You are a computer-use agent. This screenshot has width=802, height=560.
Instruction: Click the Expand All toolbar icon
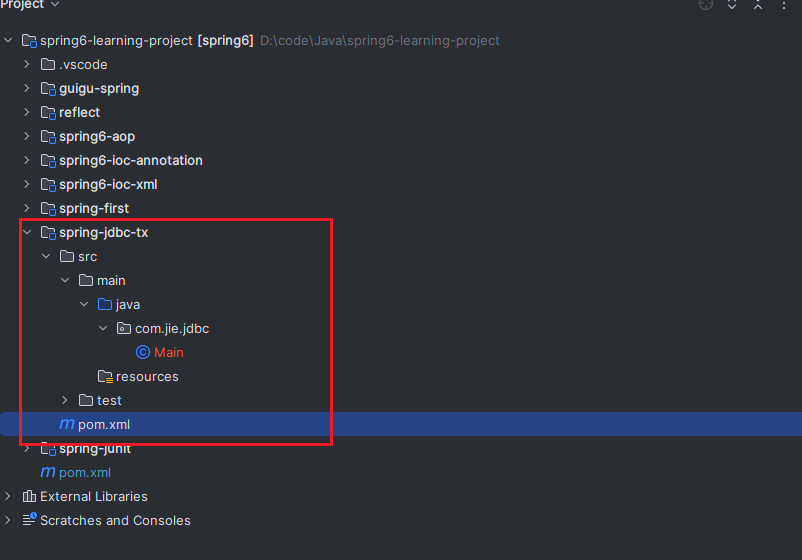732,5
